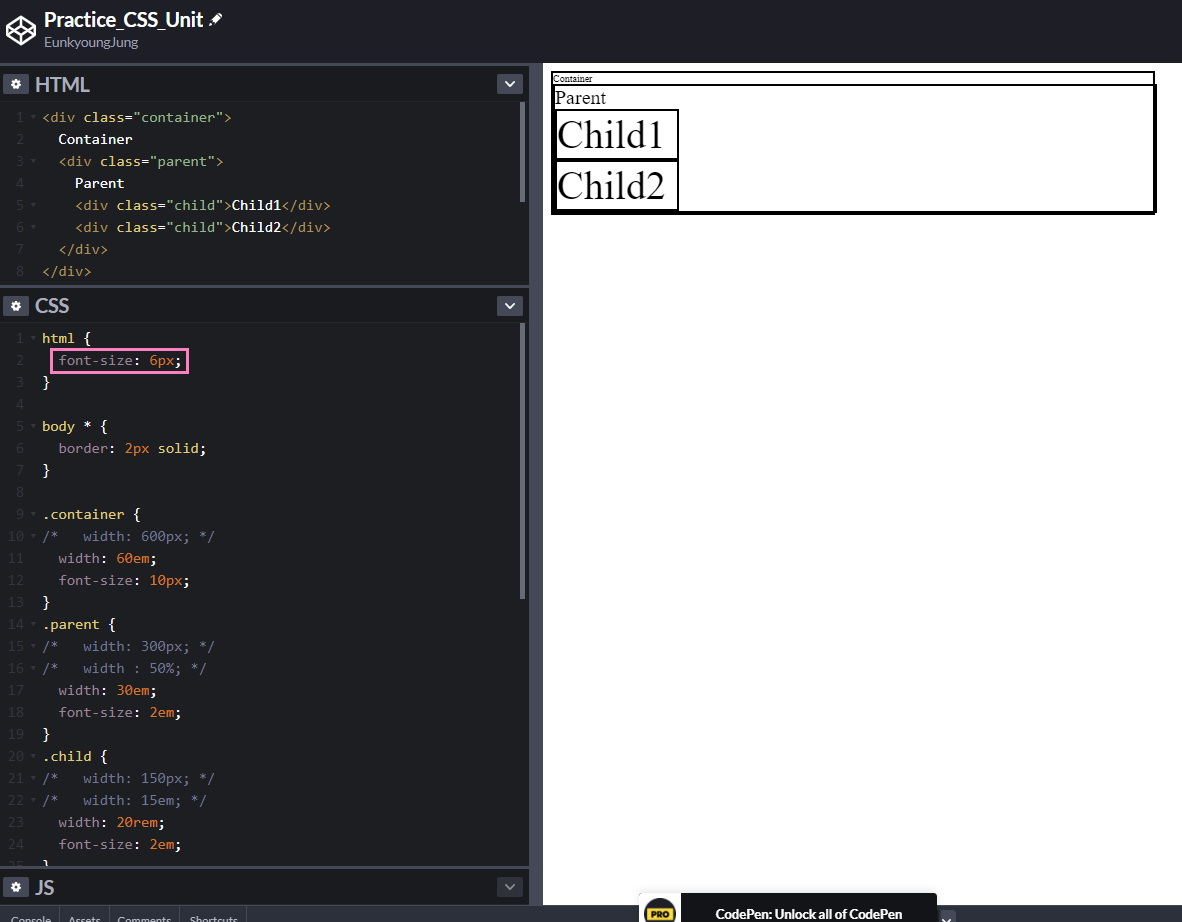The image size is (1182, 922).
Task: Open the CSS panel settings gear
Action: click(x=16, y=305)
